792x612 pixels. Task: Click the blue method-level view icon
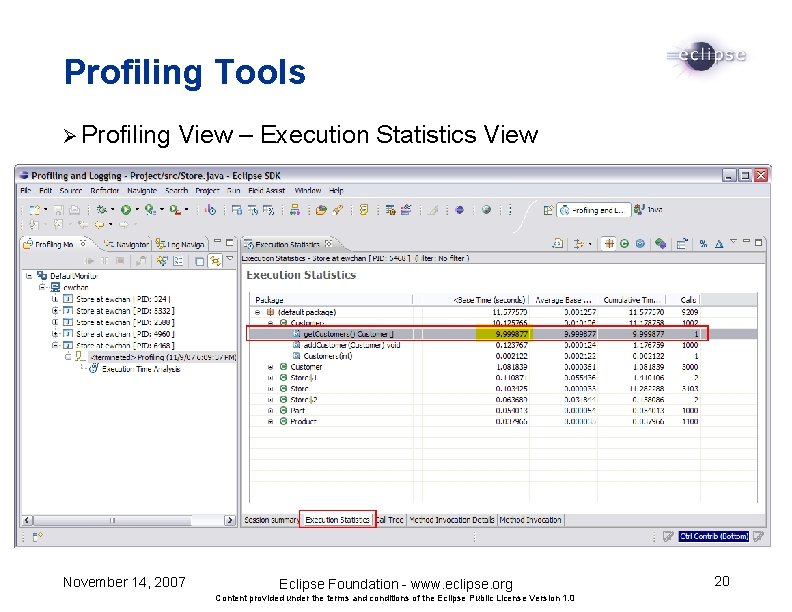pos(640,244)
